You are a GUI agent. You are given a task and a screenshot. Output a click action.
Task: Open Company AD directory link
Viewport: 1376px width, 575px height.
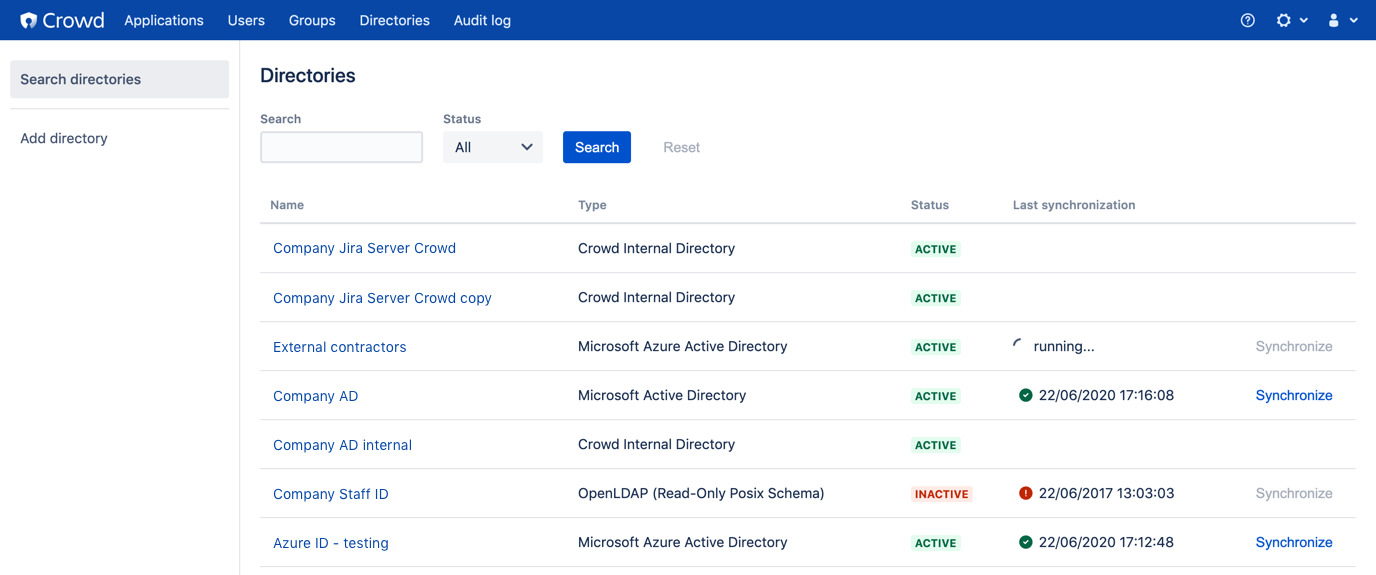[315, 396]
